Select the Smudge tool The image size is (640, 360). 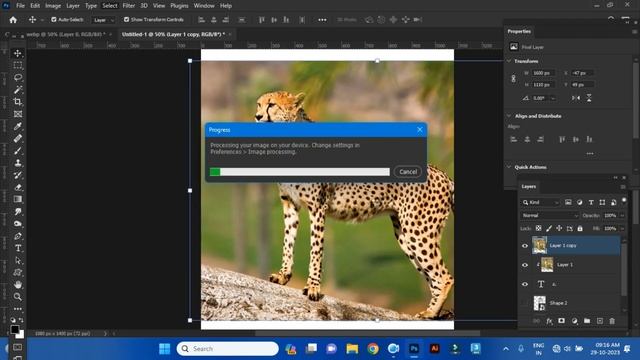pyautogui.click(x=18, y=211)
